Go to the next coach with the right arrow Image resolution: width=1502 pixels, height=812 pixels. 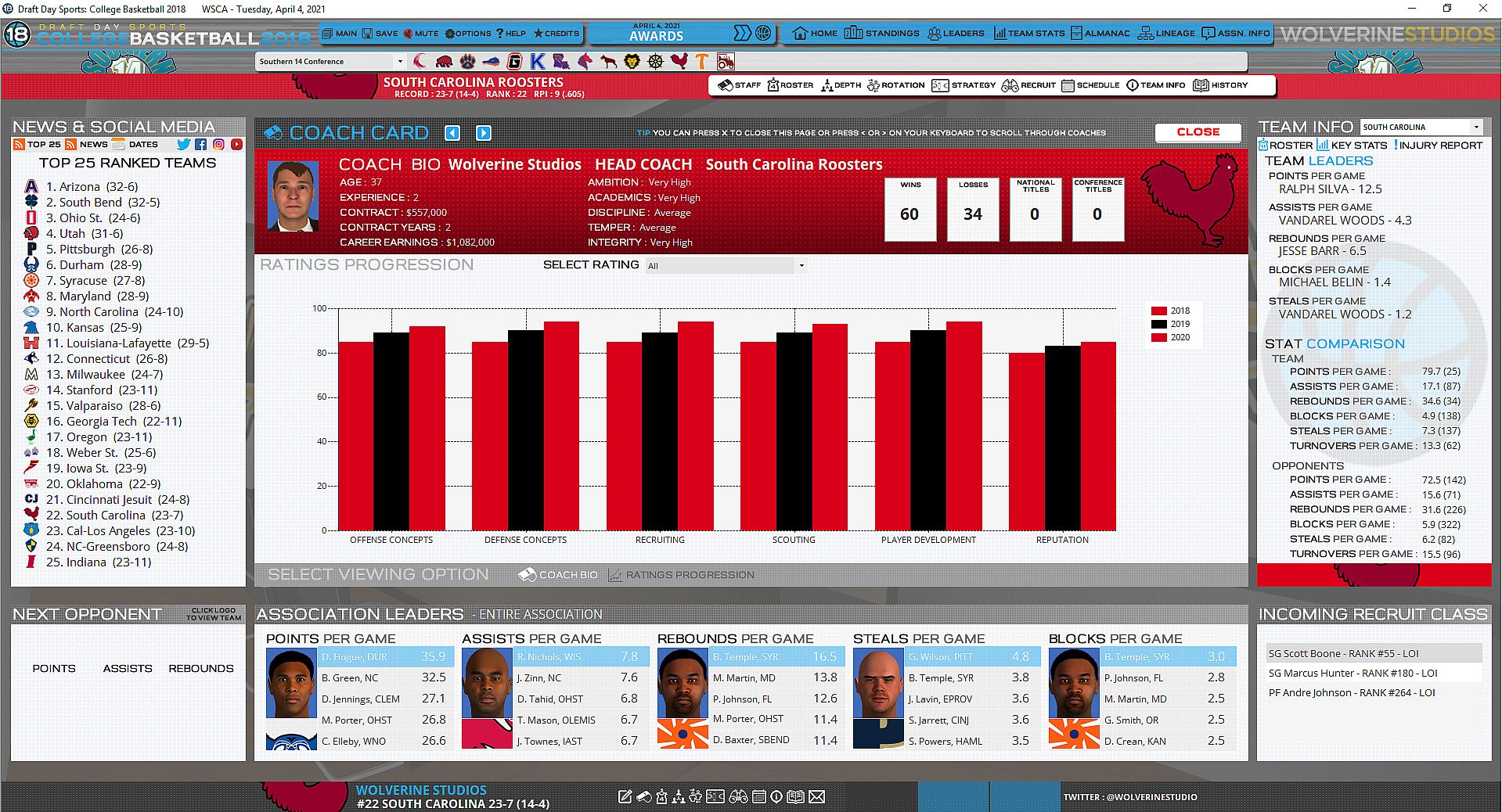[x=484, y=133]
